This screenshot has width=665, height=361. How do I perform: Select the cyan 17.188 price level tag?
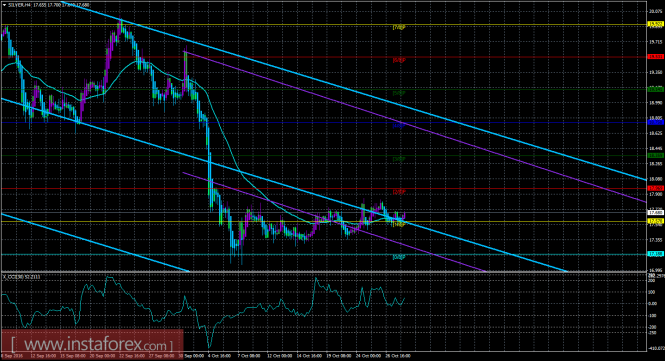(656, 254)
